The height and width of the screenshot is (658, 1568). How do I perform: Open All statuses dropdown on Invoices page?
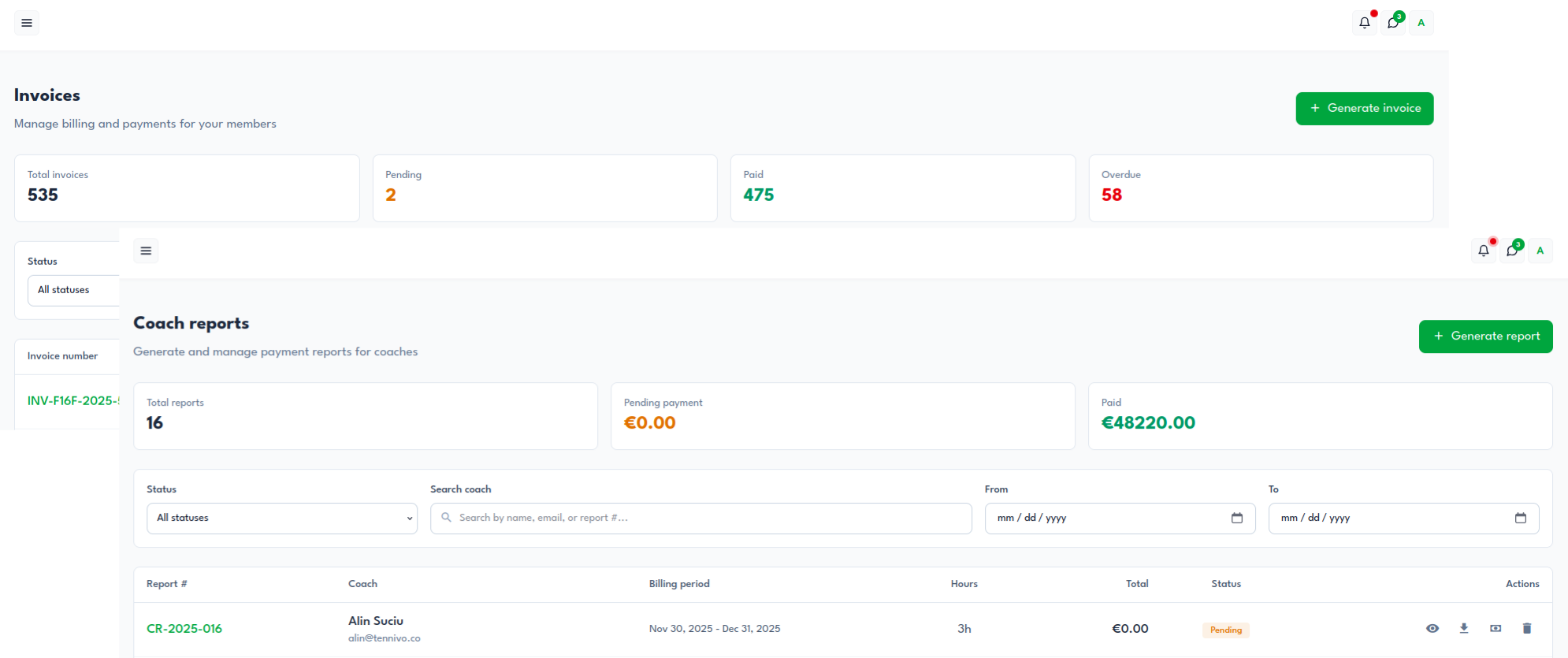(x=73, y=290)
